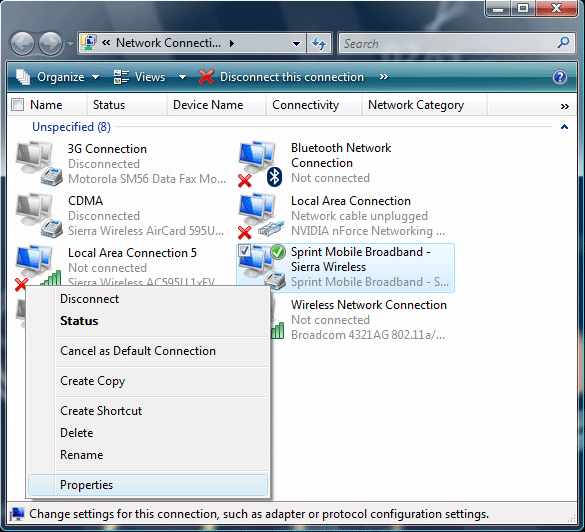This screenshot has height=532, width=585.
Task: Click Disconnect this connection button
Action: (281, 77)
